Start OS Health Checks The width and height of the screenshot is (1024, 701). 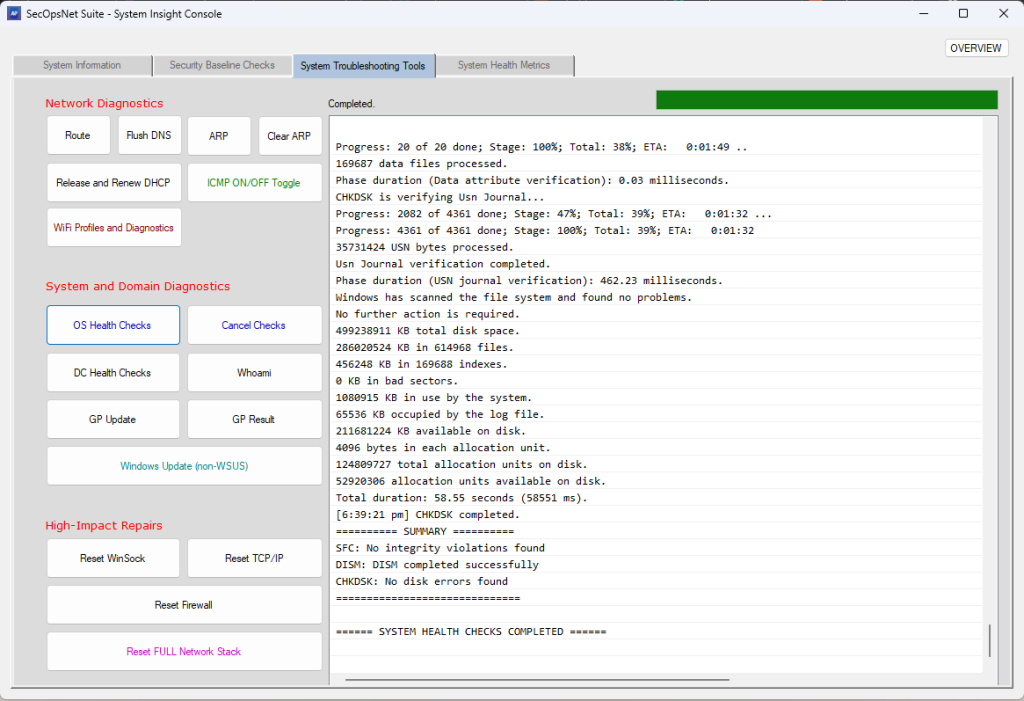coord(113,325)
